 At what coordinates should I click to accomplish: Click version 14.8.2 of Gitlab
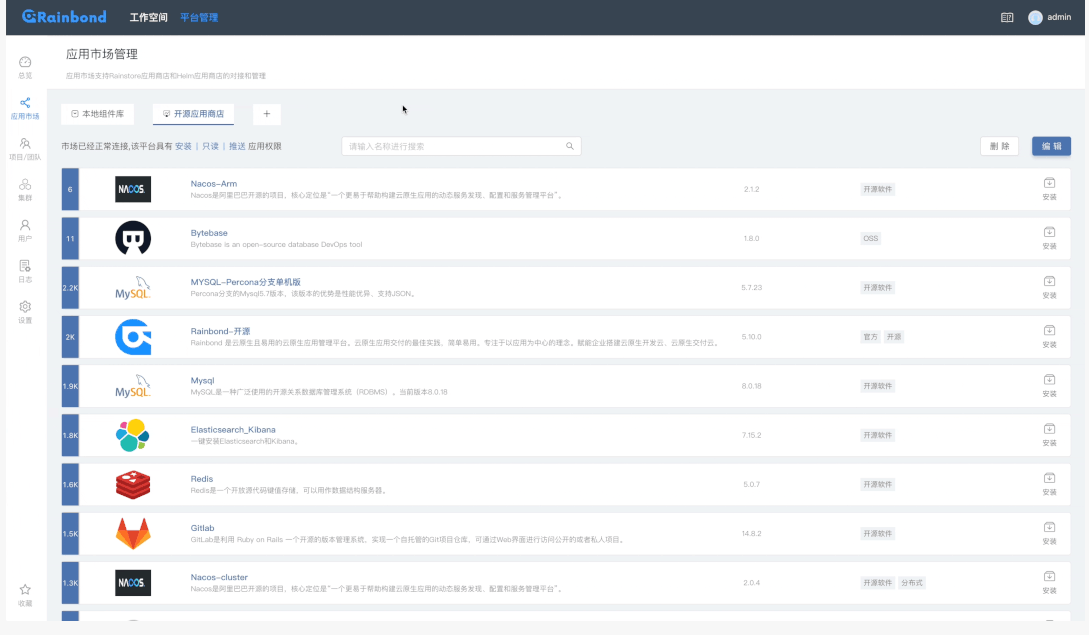tap(751, 534)
